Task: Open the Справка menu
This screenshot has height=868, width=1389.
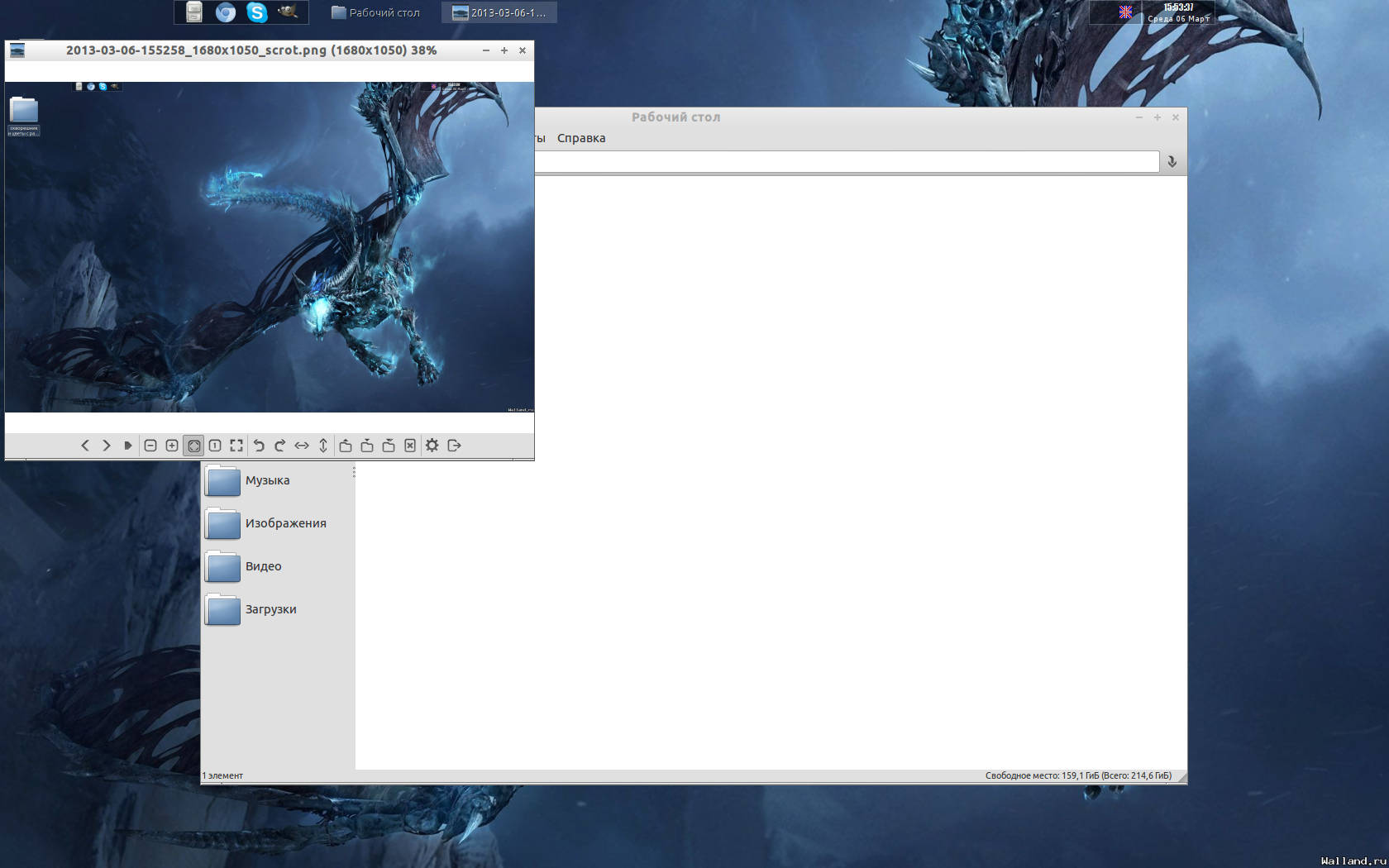Action: tap(581, 138)
